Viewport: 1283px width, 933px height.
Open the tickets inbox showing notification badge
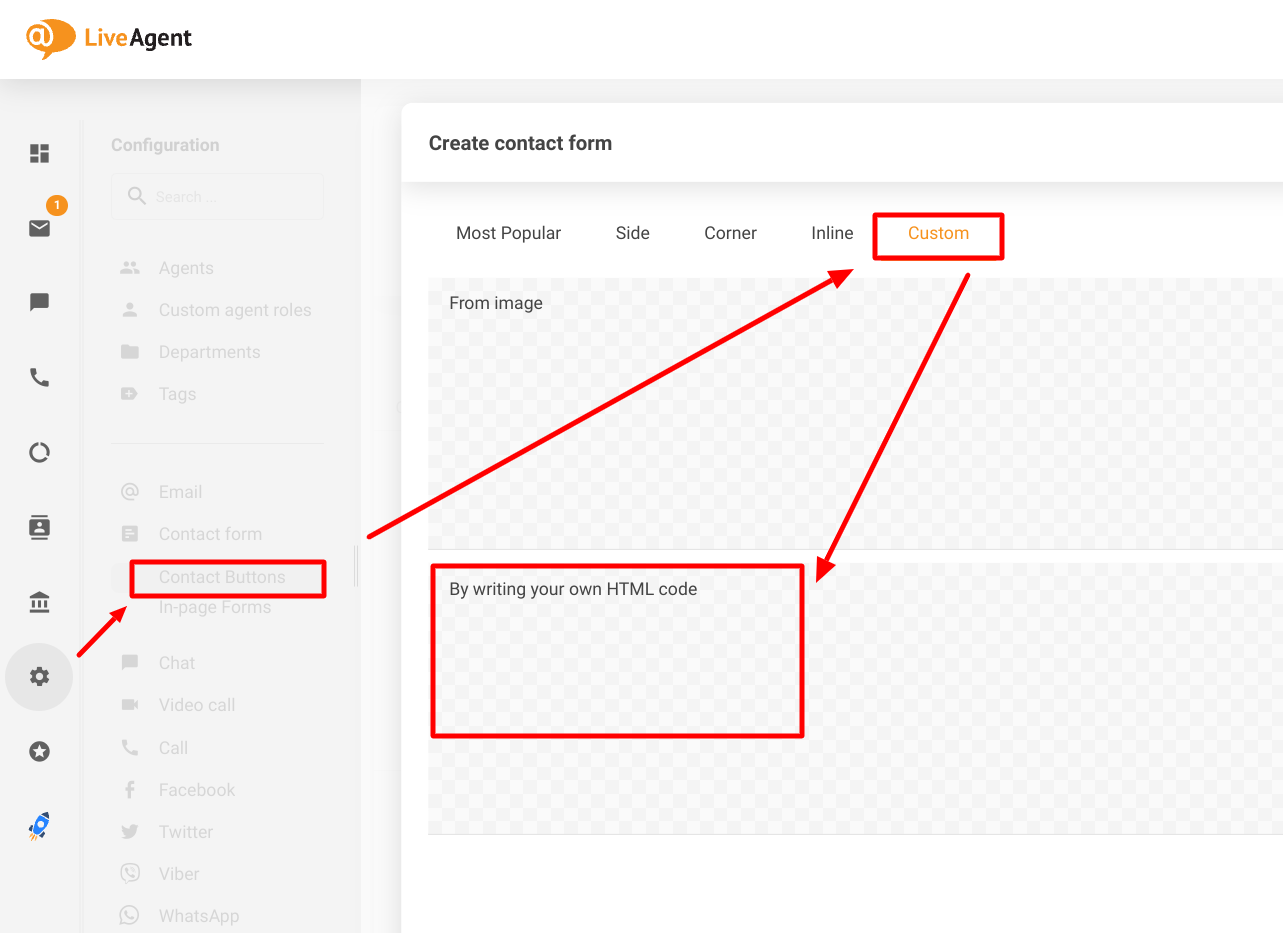[x=39, y=228]
